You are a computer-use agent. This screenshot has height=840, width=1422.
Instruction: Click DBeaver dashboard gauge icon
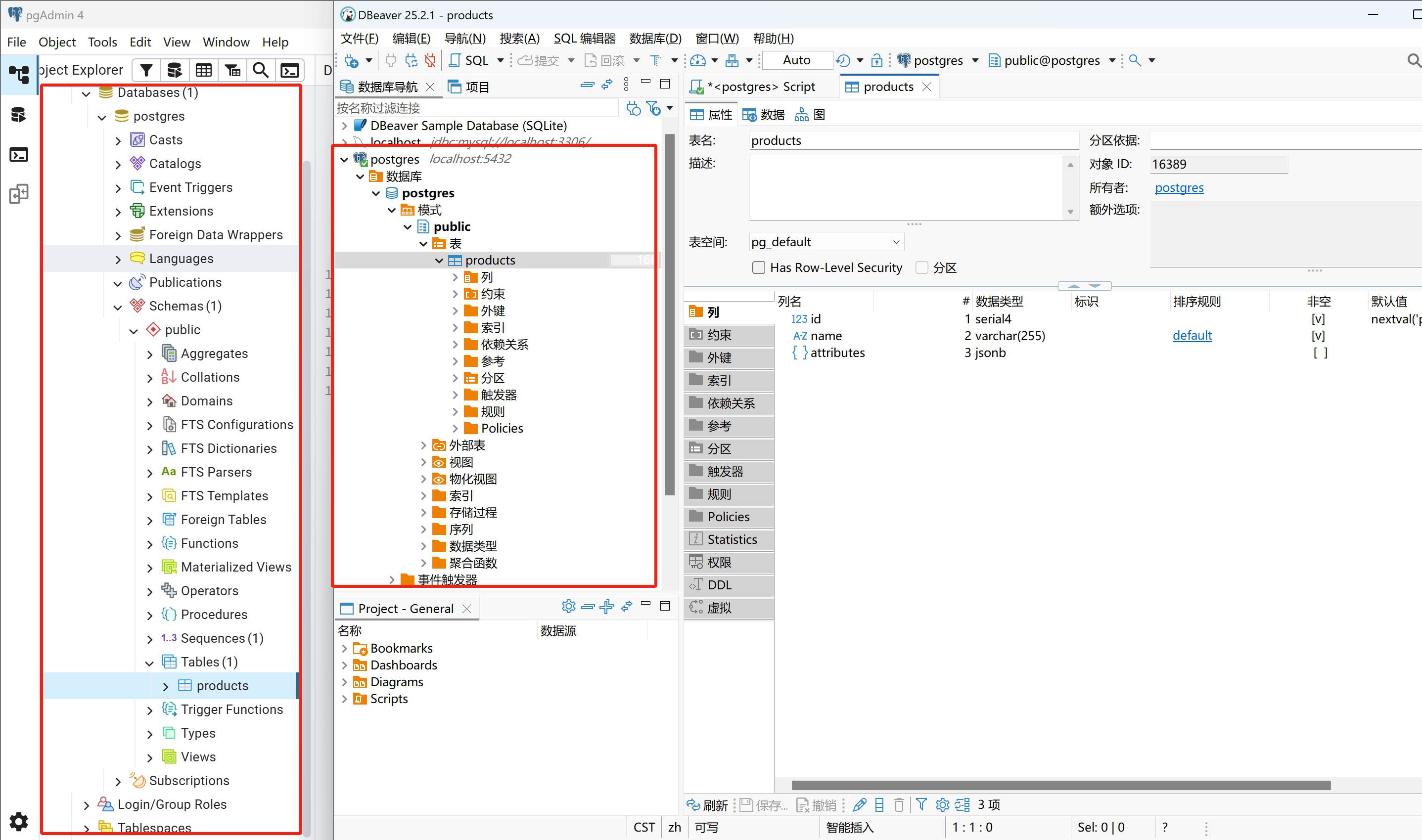pyautogui.click(x=698, y=60)
